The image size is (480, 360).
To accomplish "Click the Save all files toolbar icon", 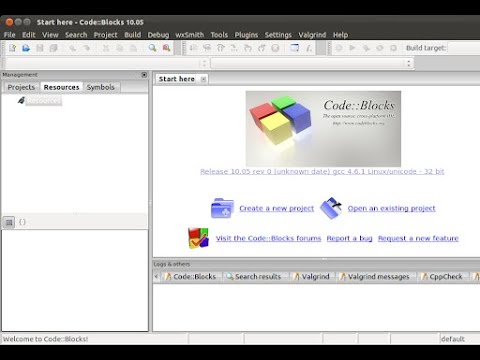I will (x=53, y=48).
